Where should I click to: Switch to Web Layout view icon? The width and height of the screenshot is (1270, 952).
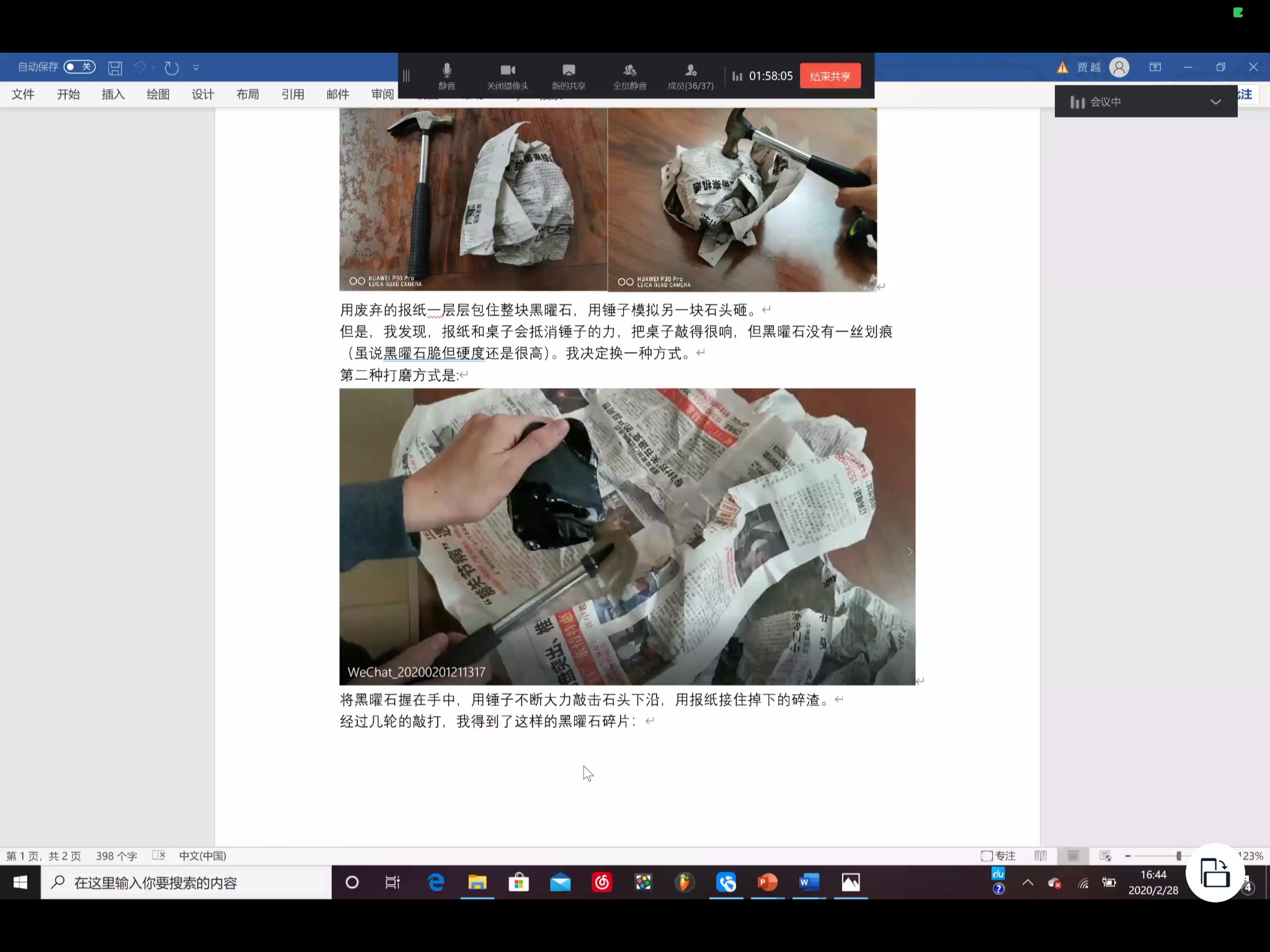point(1105,856)
